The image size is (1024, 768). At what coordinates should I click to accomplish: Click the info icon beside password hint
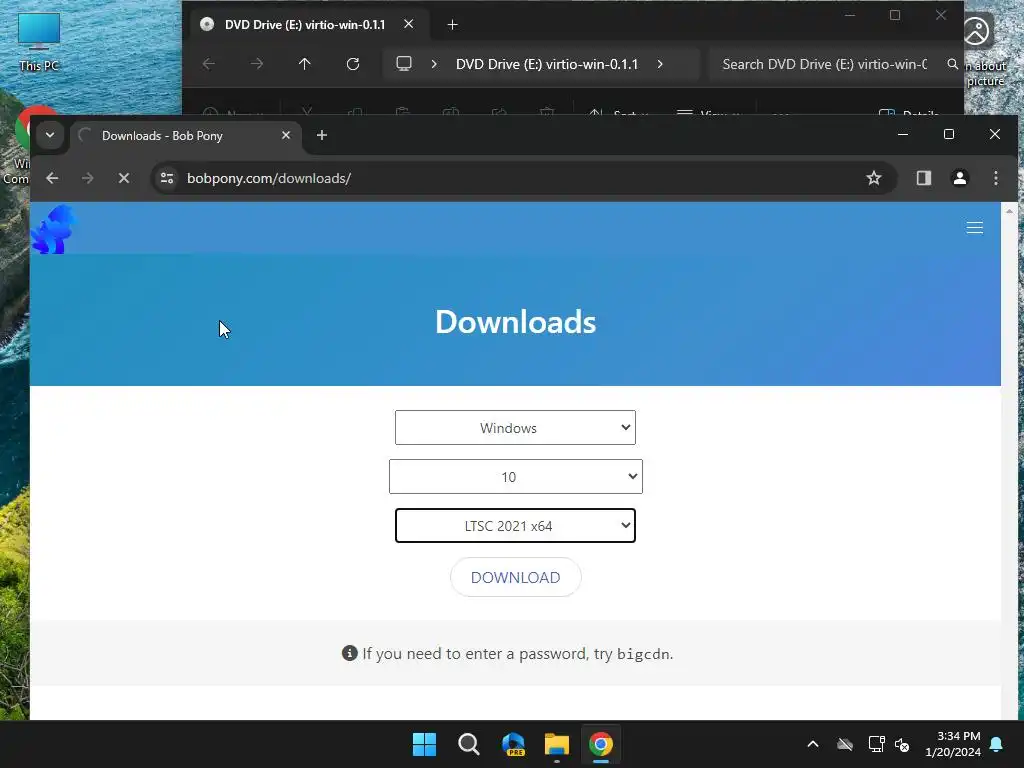pyautogui.click(x=349, y=653)
